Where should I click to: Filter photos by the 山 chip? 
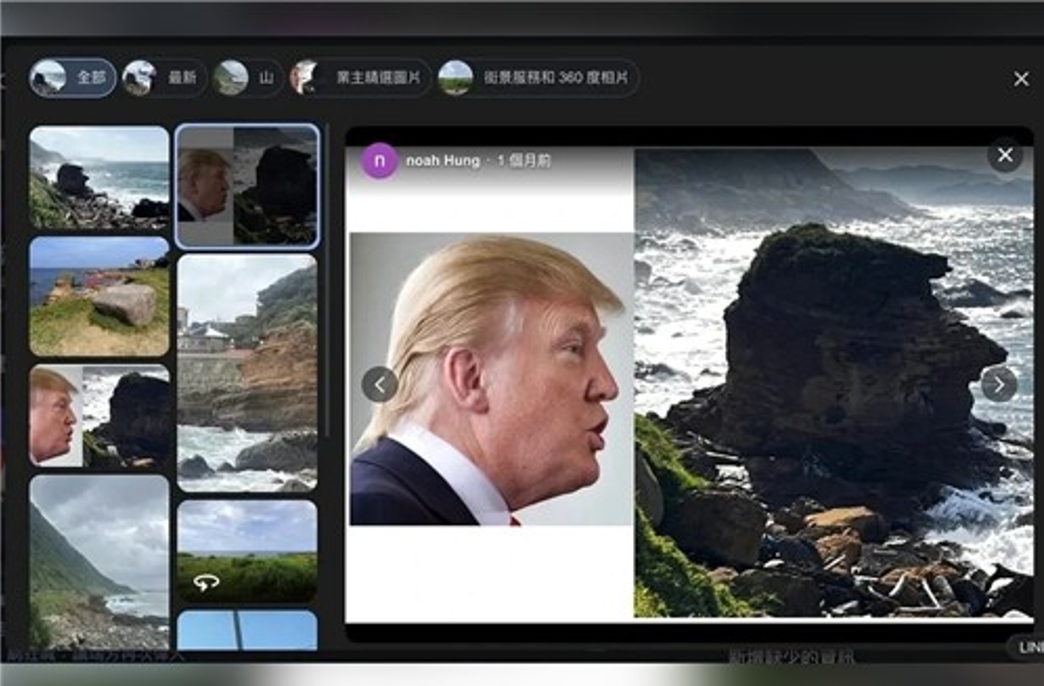tap(248, 78)
